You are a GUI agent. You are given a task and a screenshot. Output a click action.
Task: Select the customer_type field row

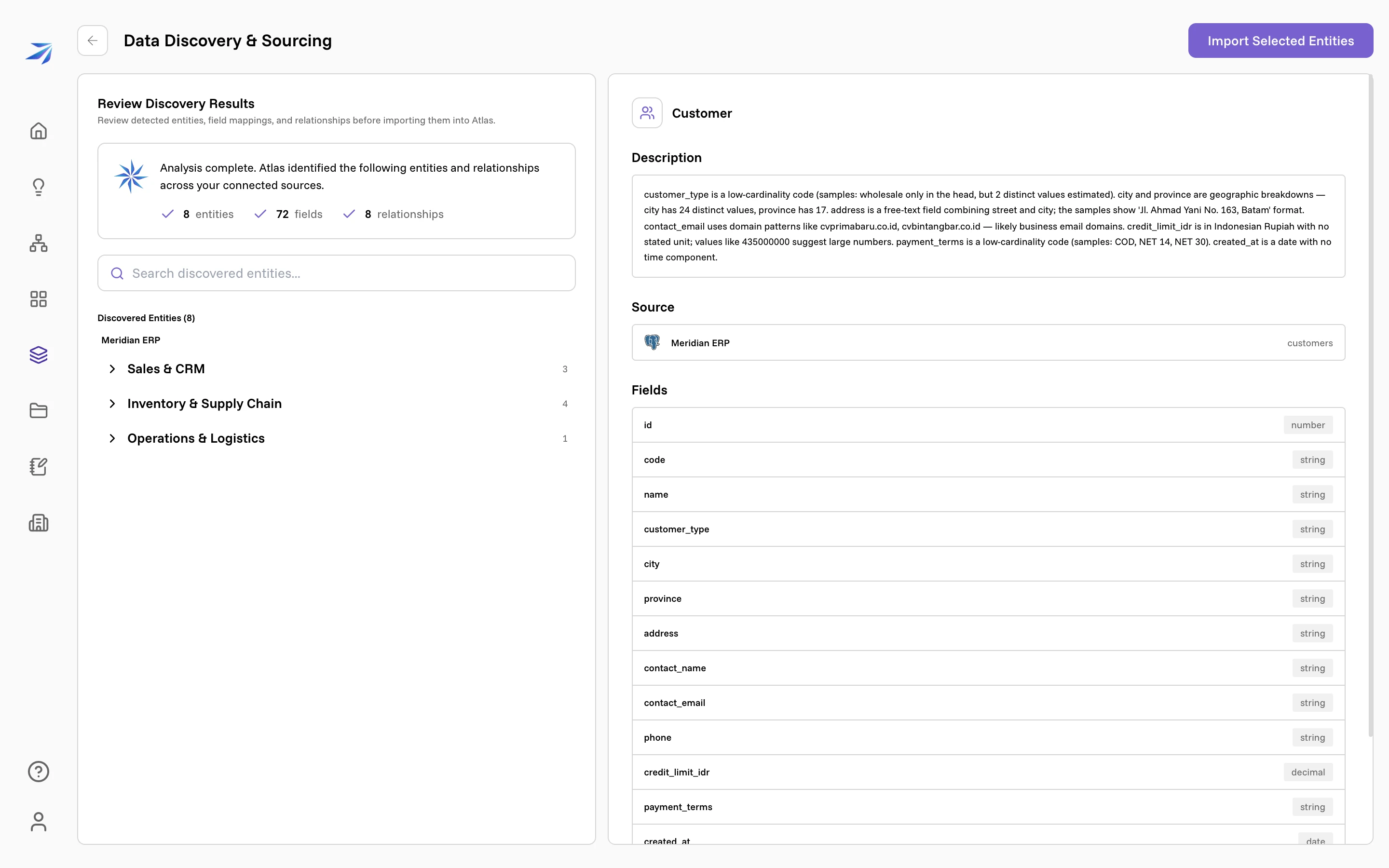(x=988, y=529)
